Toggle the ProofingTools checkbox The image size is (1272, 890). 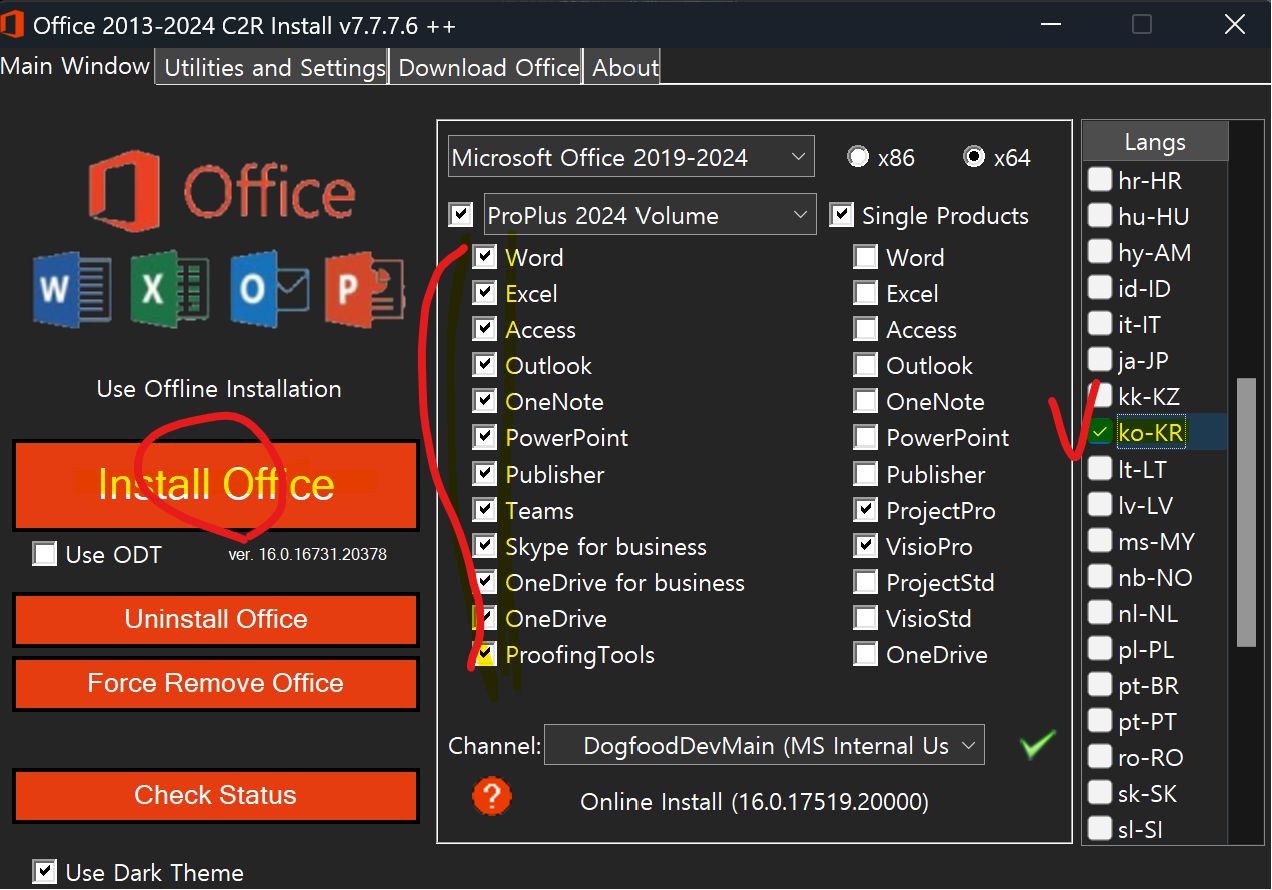click(x=485, y=655)
